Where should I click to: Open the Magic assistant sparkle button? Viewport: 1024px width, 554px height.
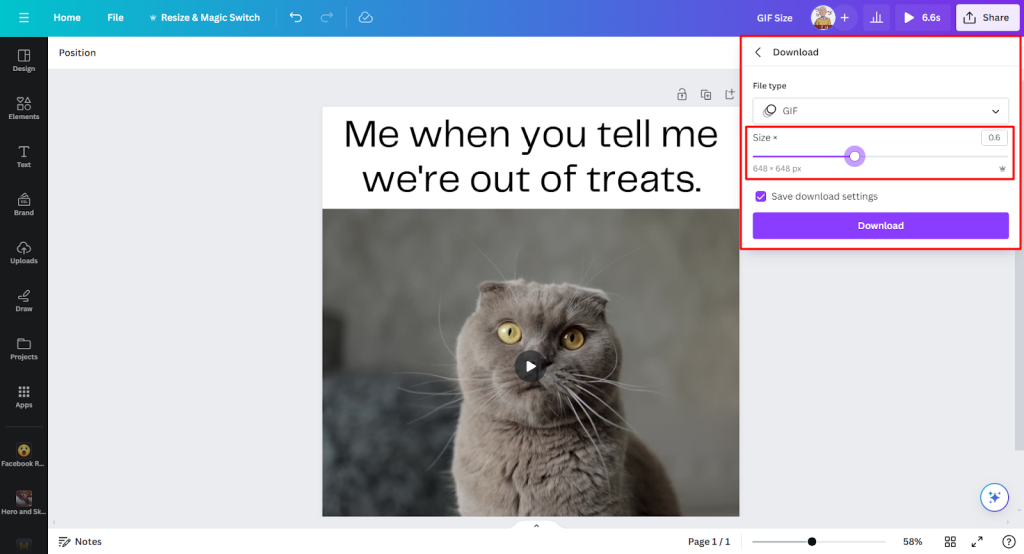pyautogui.click(x=994, y=498)
